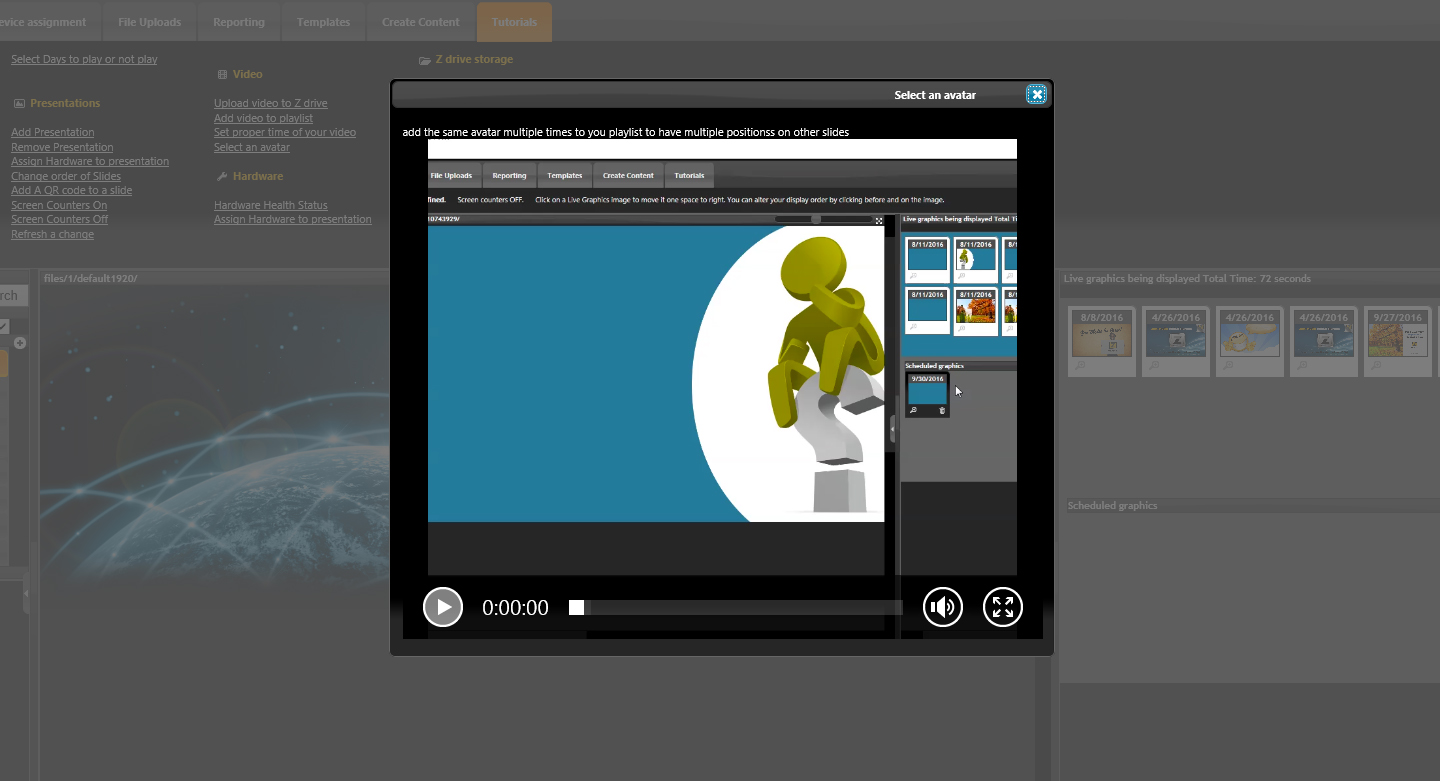Click the Presentations section picture icon
The width and height of the screenshot is (1440, 781).
19,103
